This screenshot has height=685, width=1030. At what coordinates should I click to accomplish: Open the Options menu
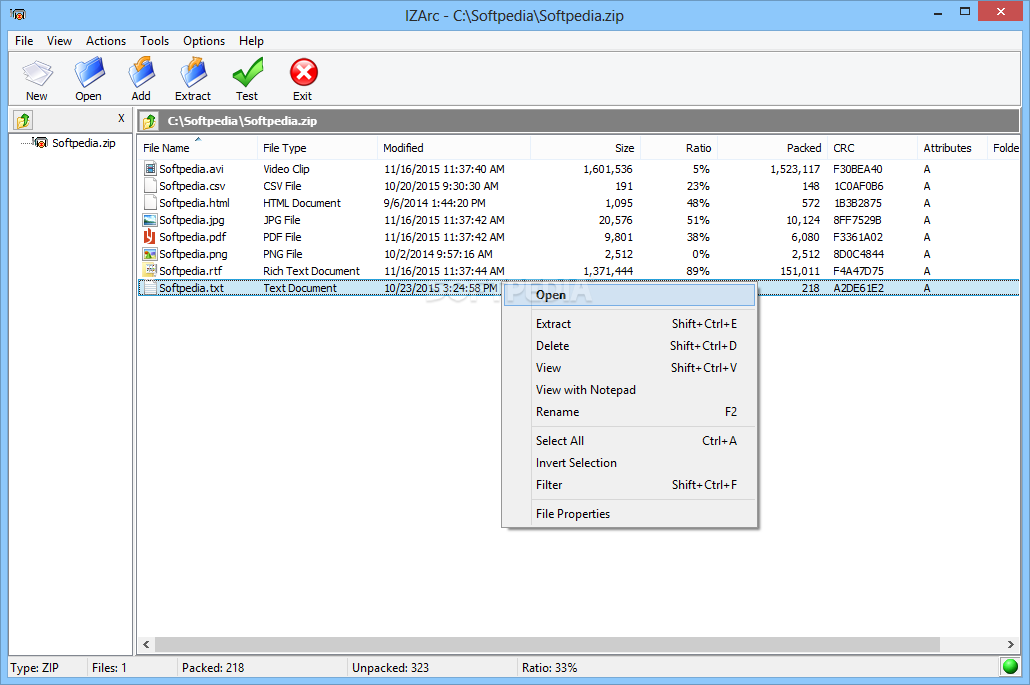pyautogui.click(x=204, y=41)
